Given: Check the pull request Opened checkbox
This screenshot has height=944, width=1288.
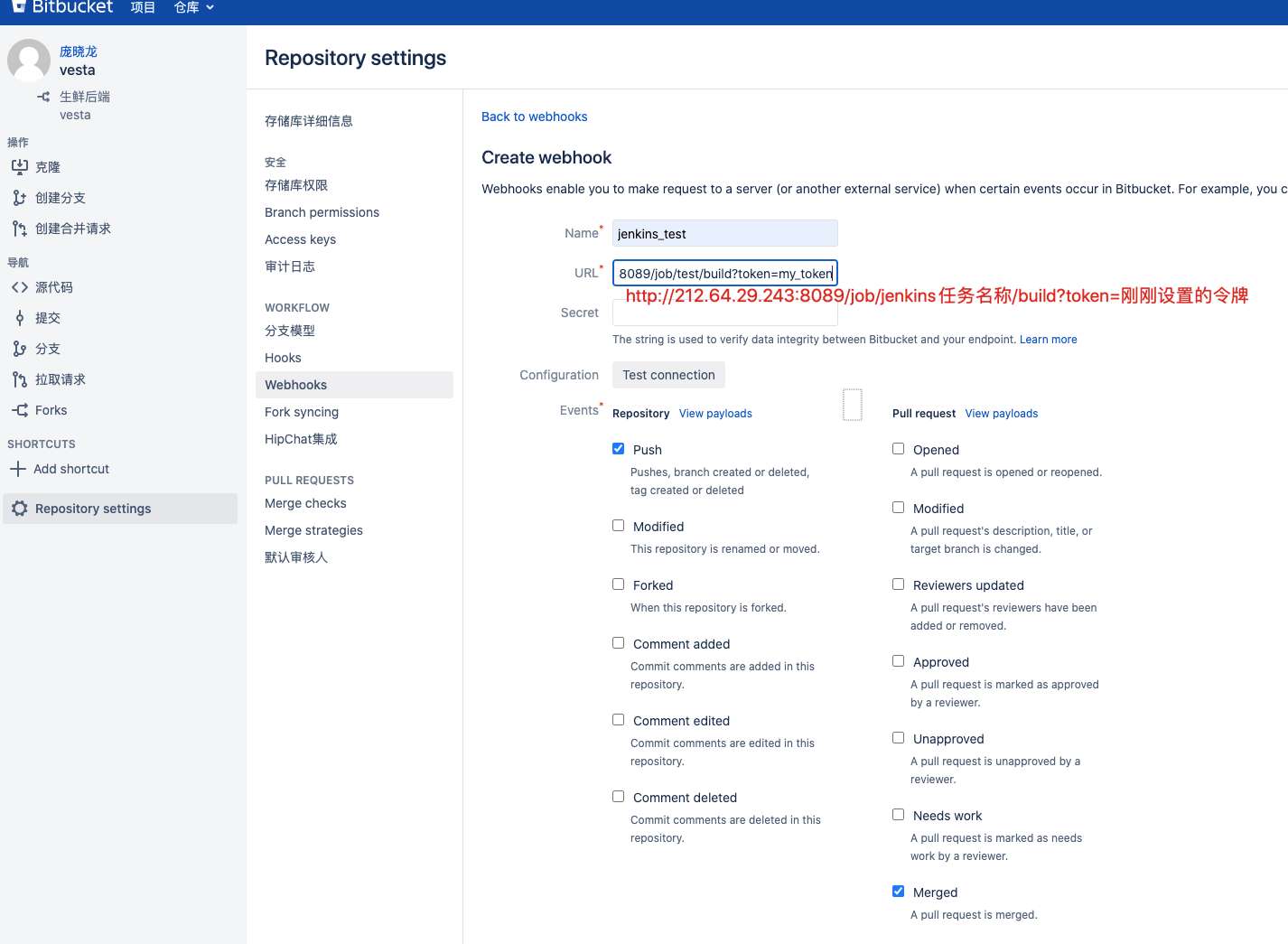Looking at the screenshot, I should click(899, 449).
